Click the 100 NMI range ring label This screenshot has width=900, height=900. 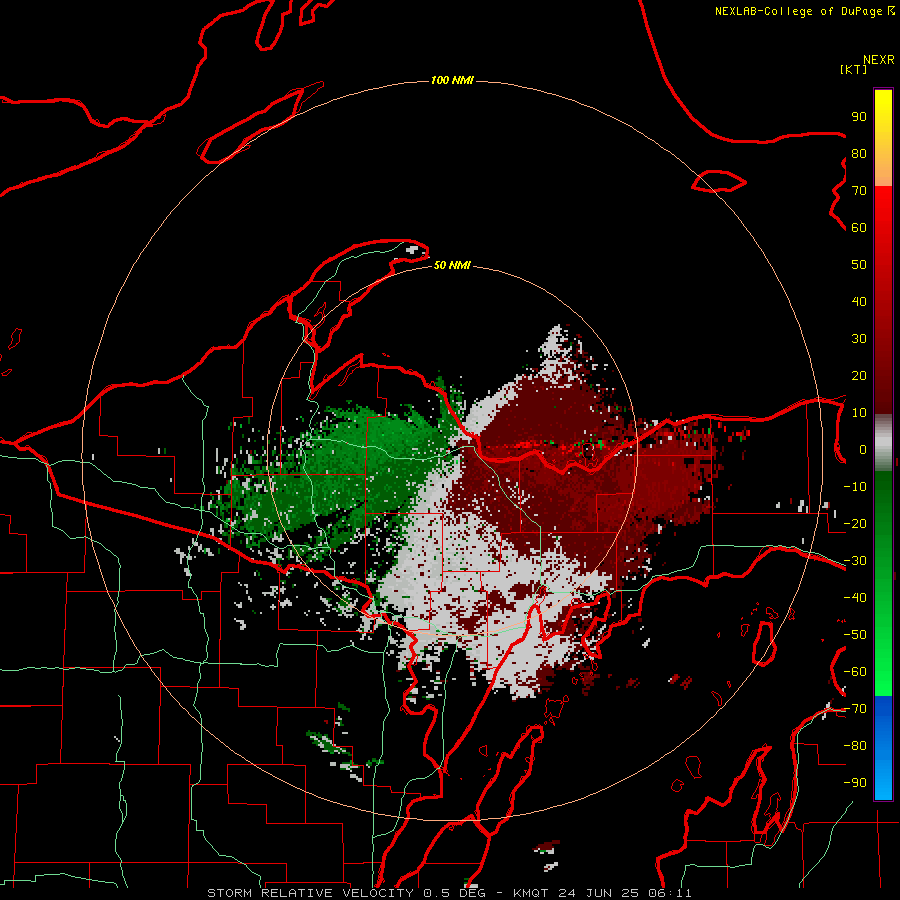pos(452,80)
